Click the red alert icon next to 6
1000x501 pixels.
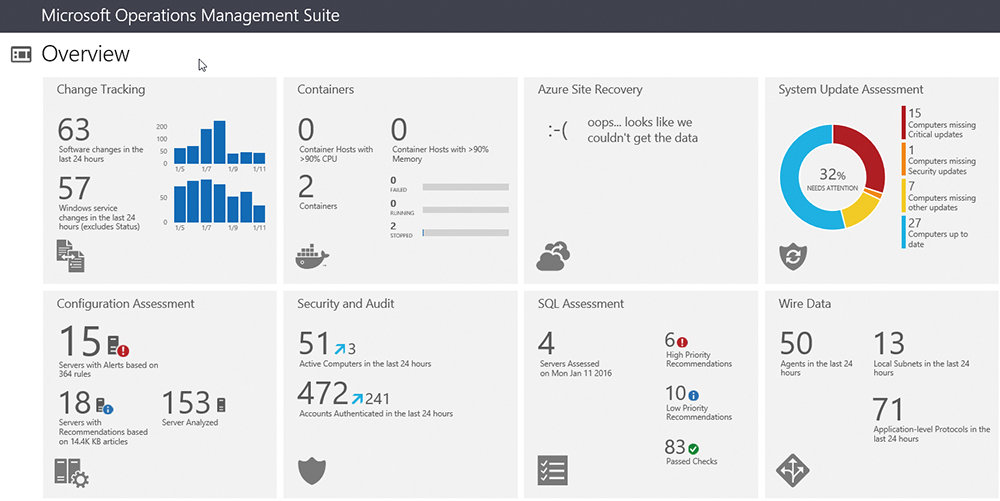682,342
